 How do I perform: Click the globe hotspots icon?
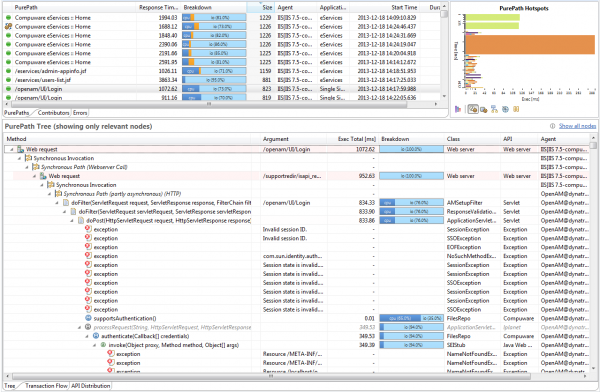coord(505,109)
